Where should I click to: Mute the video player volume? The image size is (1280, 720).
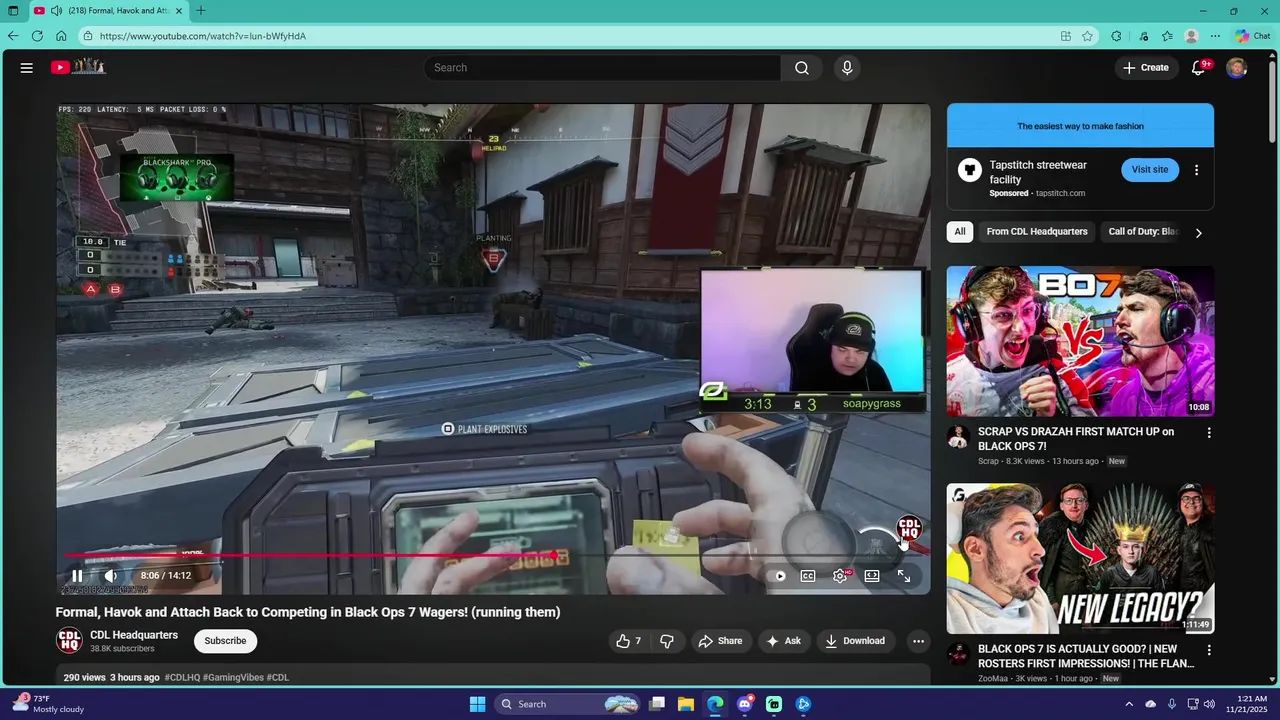pos(111,576)
